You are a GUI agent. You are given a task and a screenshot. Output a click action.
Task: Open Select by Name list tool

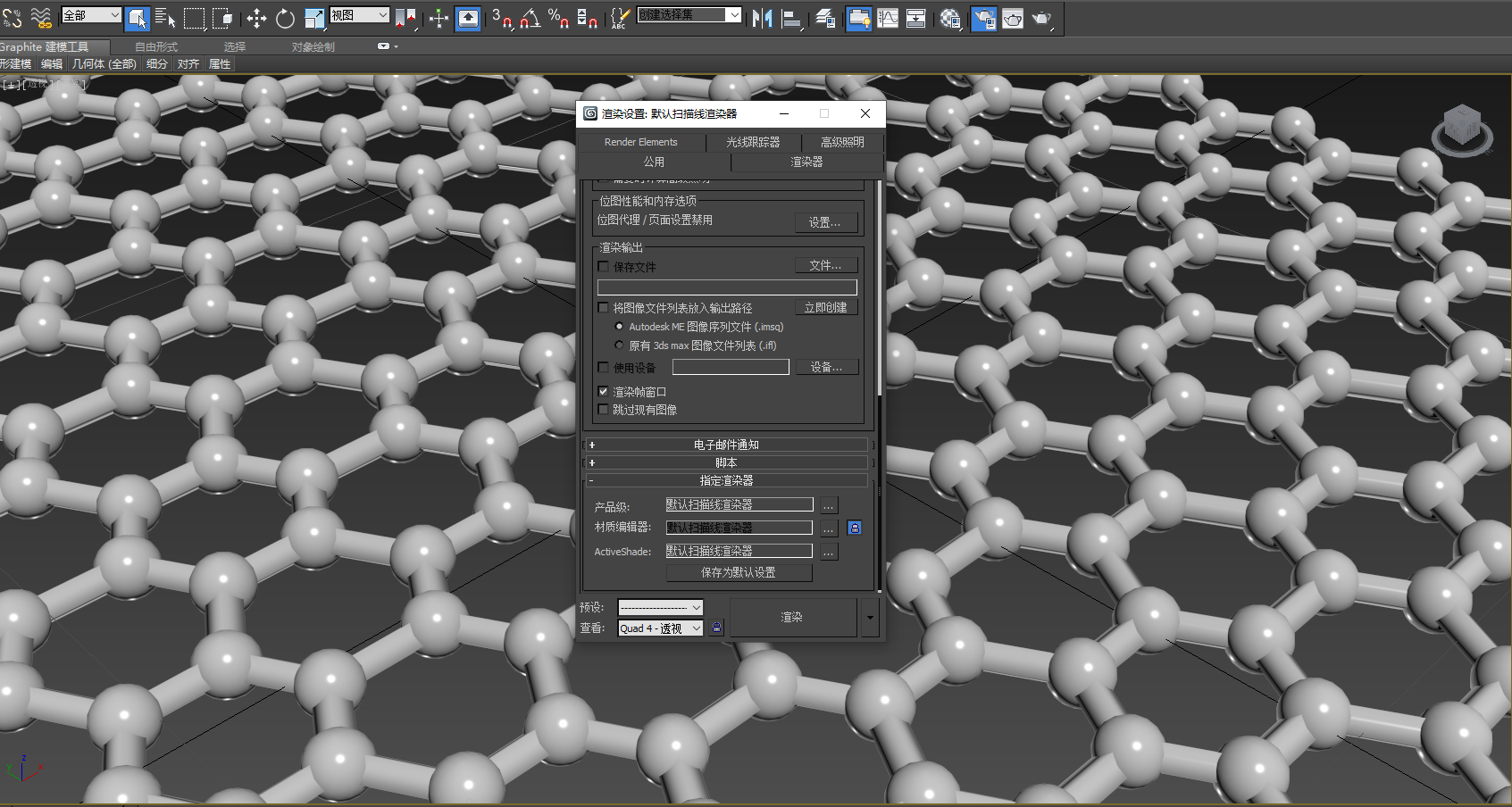165,18
